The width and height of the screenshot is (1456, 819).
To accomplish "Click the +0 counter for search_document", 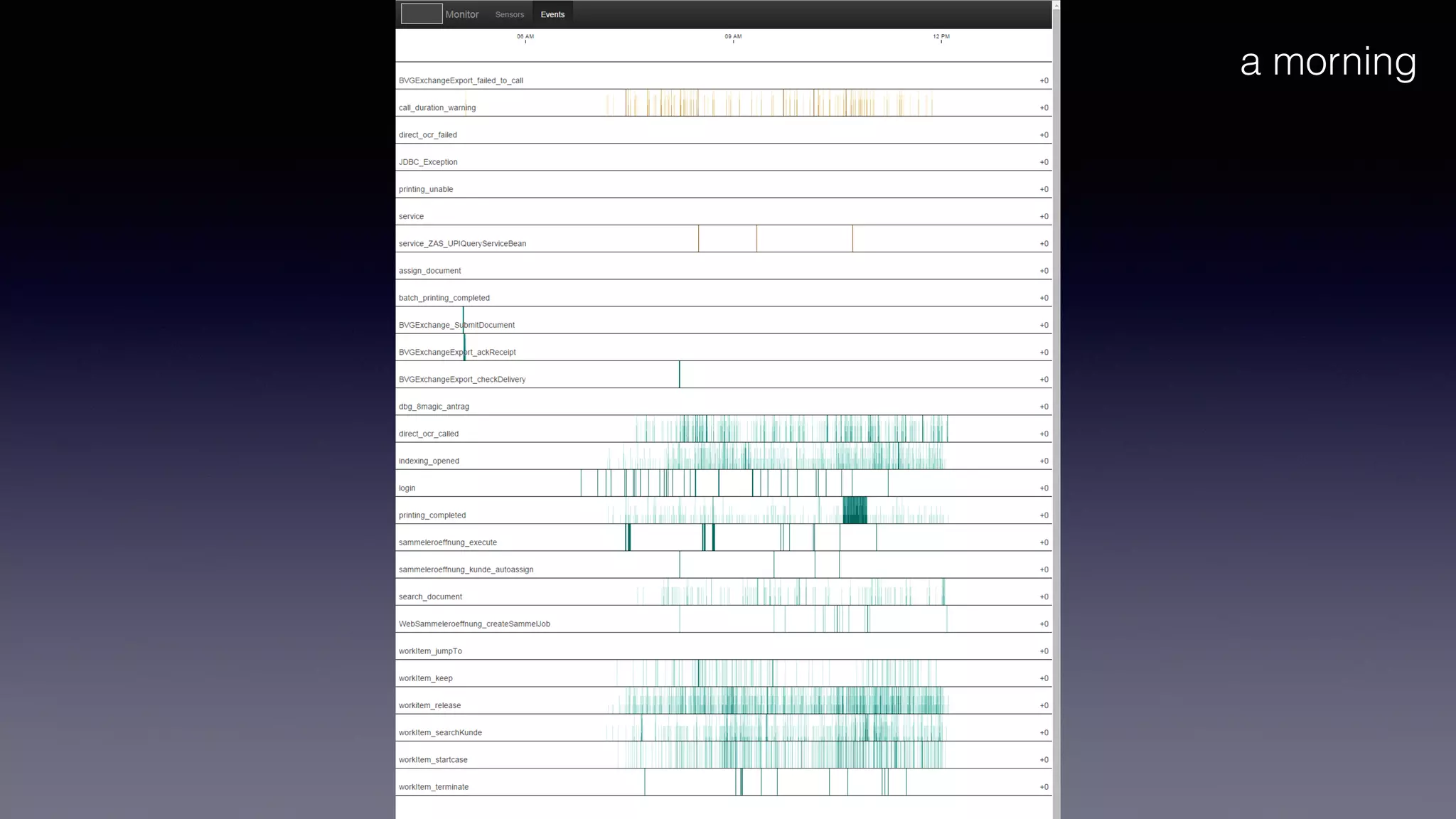I will (1044, 597).
